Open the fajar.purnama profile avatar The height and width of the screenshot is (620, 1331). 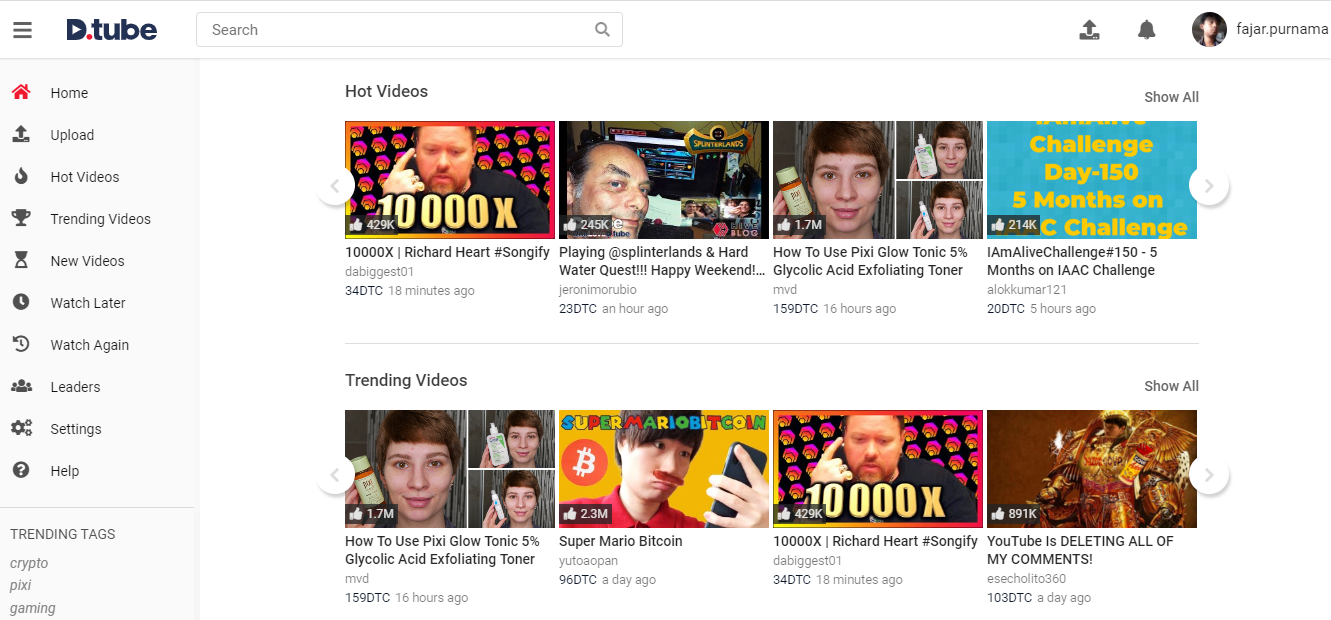click(x=1209, y=30)
